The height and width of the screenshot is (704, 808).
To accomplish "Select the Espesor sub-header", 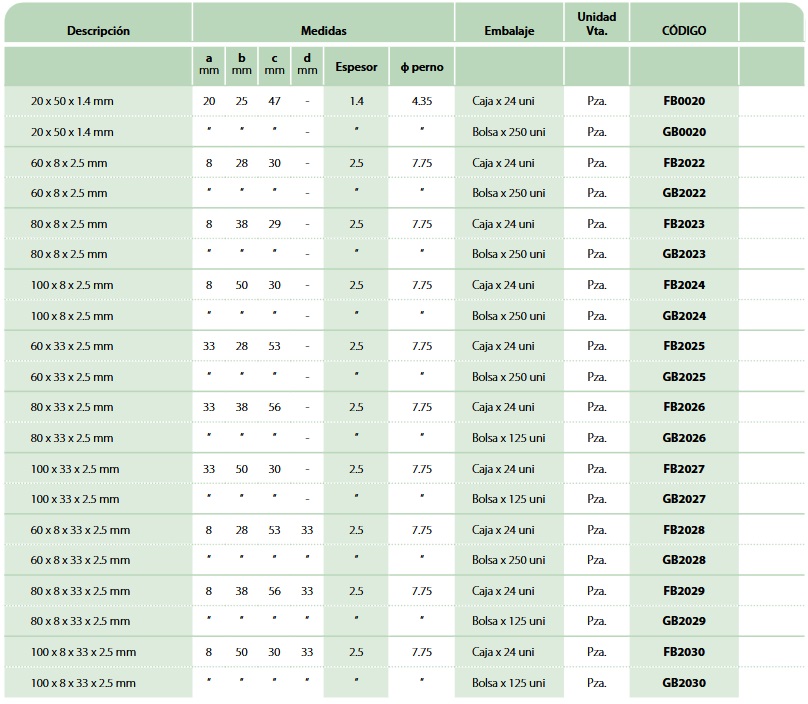I will point(356,67).
